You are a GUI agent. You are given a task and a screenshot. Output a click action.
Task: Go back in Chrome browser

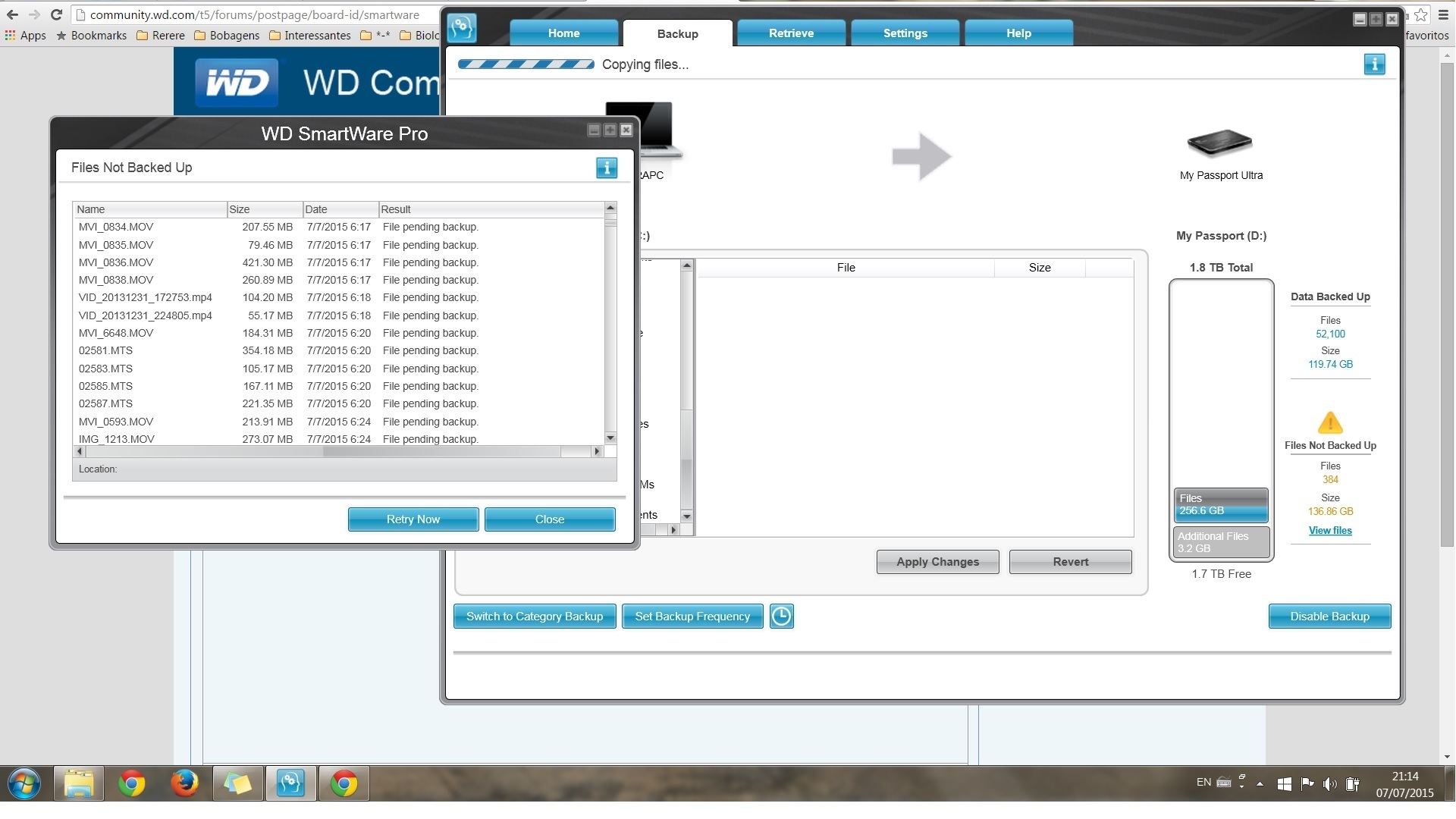tap(12, 14)
